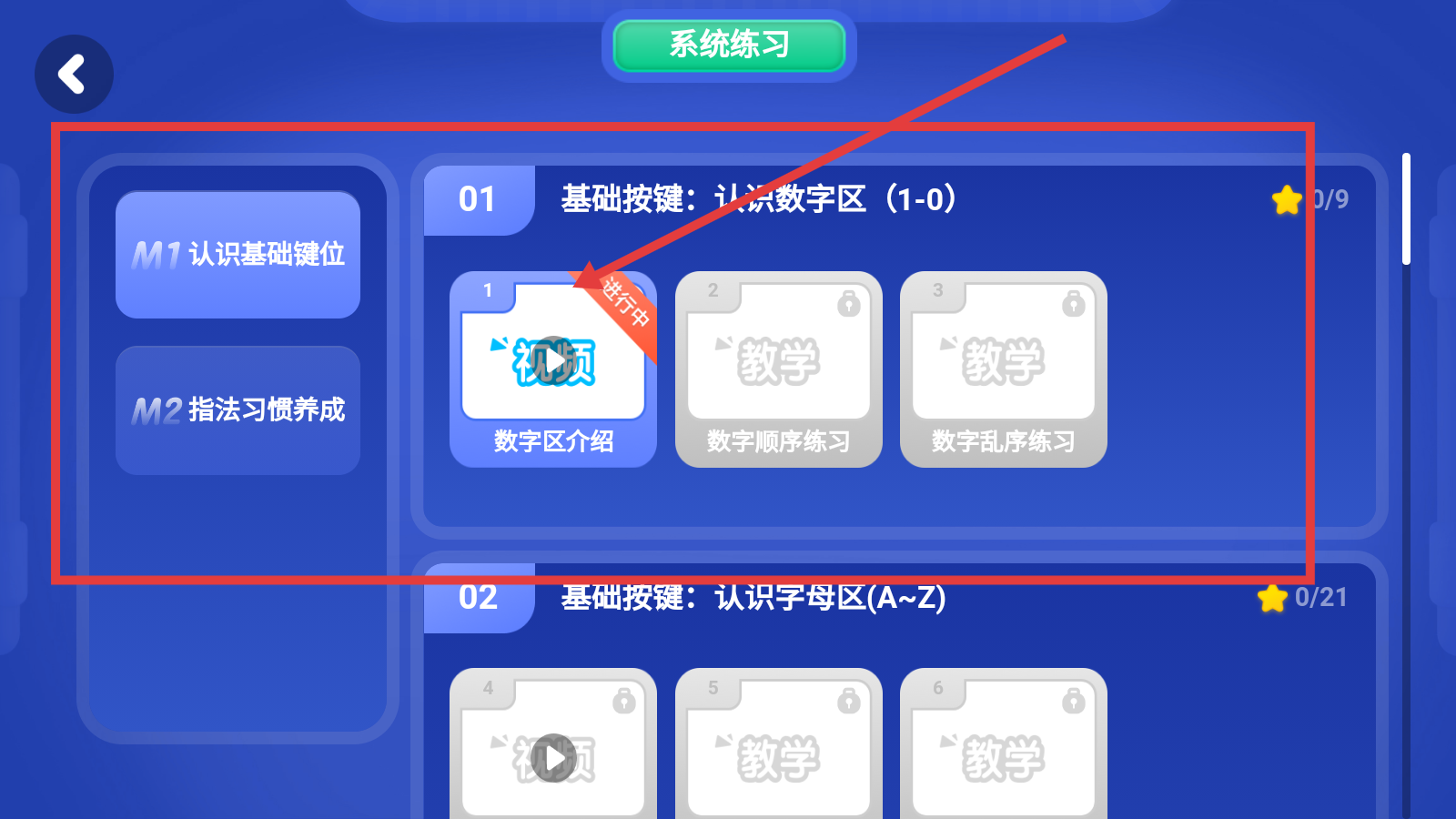Click the vertical scrollbar on the right
The image size is (1456, 819).
[1406, 209]
